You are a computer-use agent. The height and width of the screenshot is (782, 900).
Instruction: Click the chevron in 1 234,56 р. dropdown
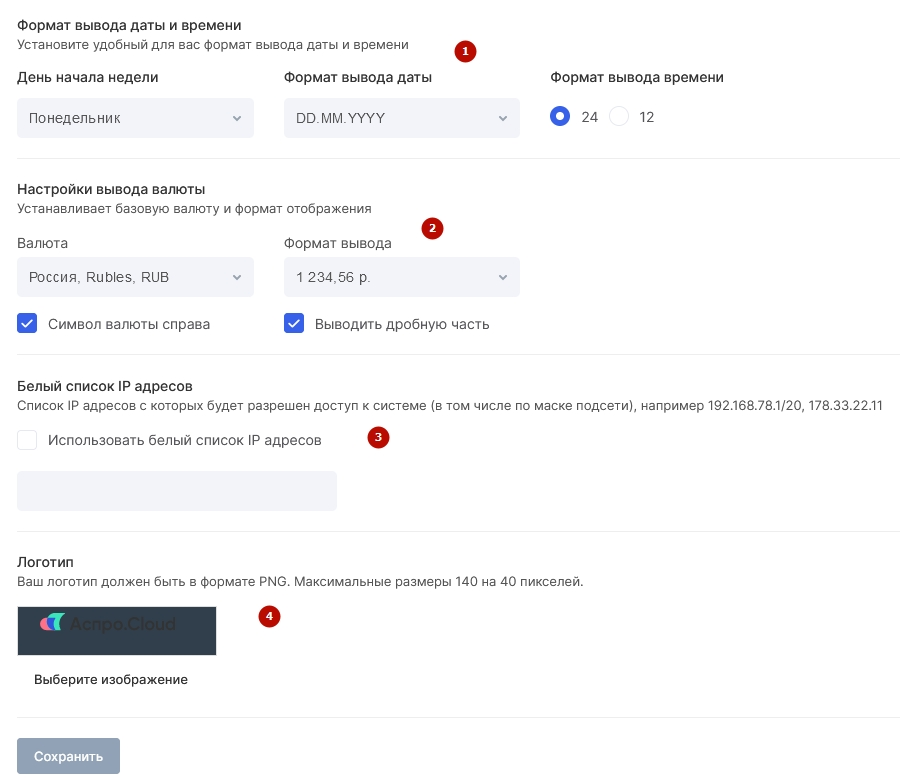click(x=503, y=277)
